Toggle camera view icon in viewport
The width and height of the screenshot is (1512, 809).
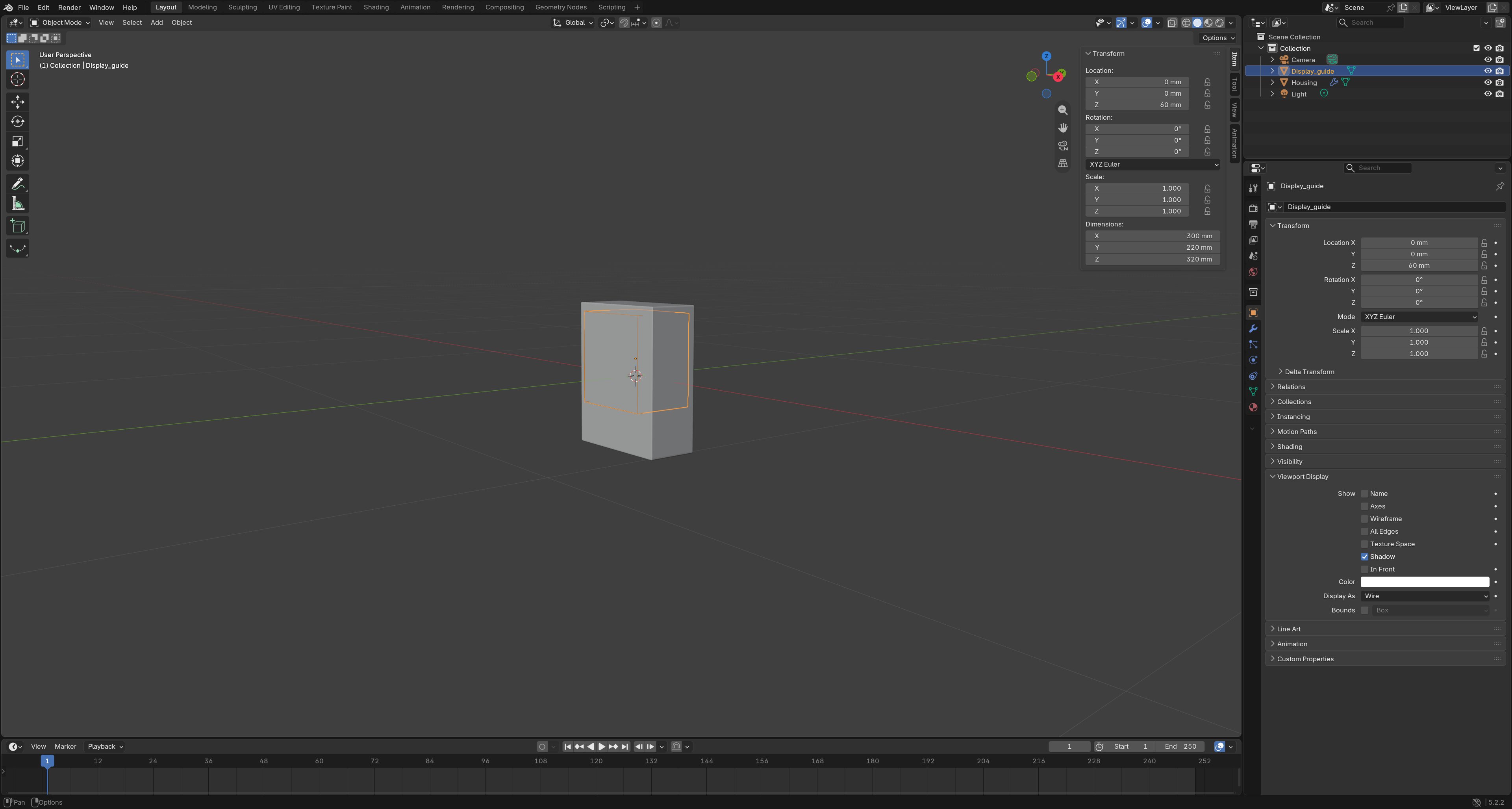click(x=1062, y=146)
